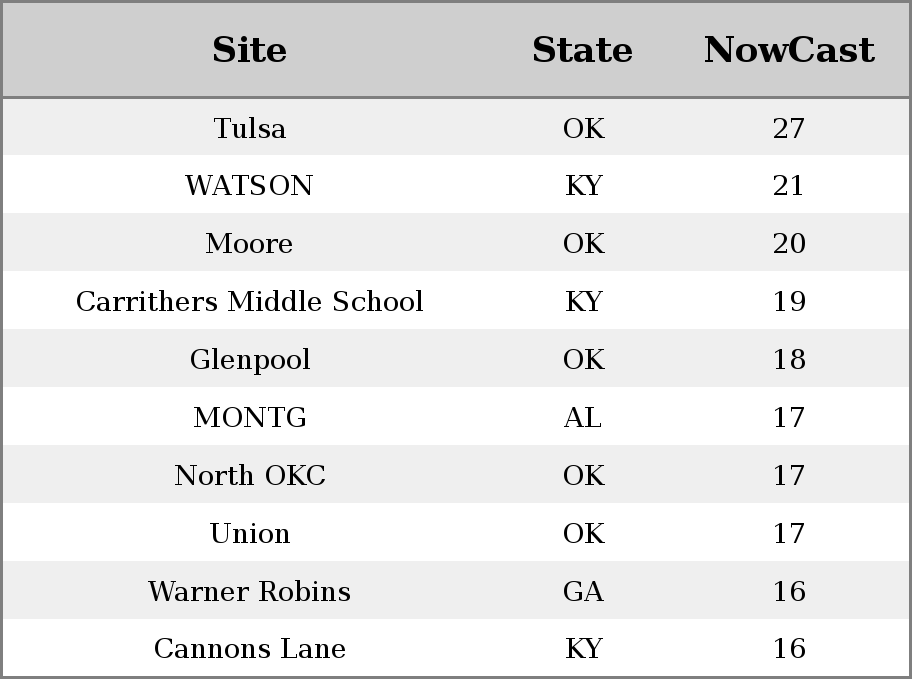Click the MONTG site name
Screen dimensions: 912x679
[250, 417]
